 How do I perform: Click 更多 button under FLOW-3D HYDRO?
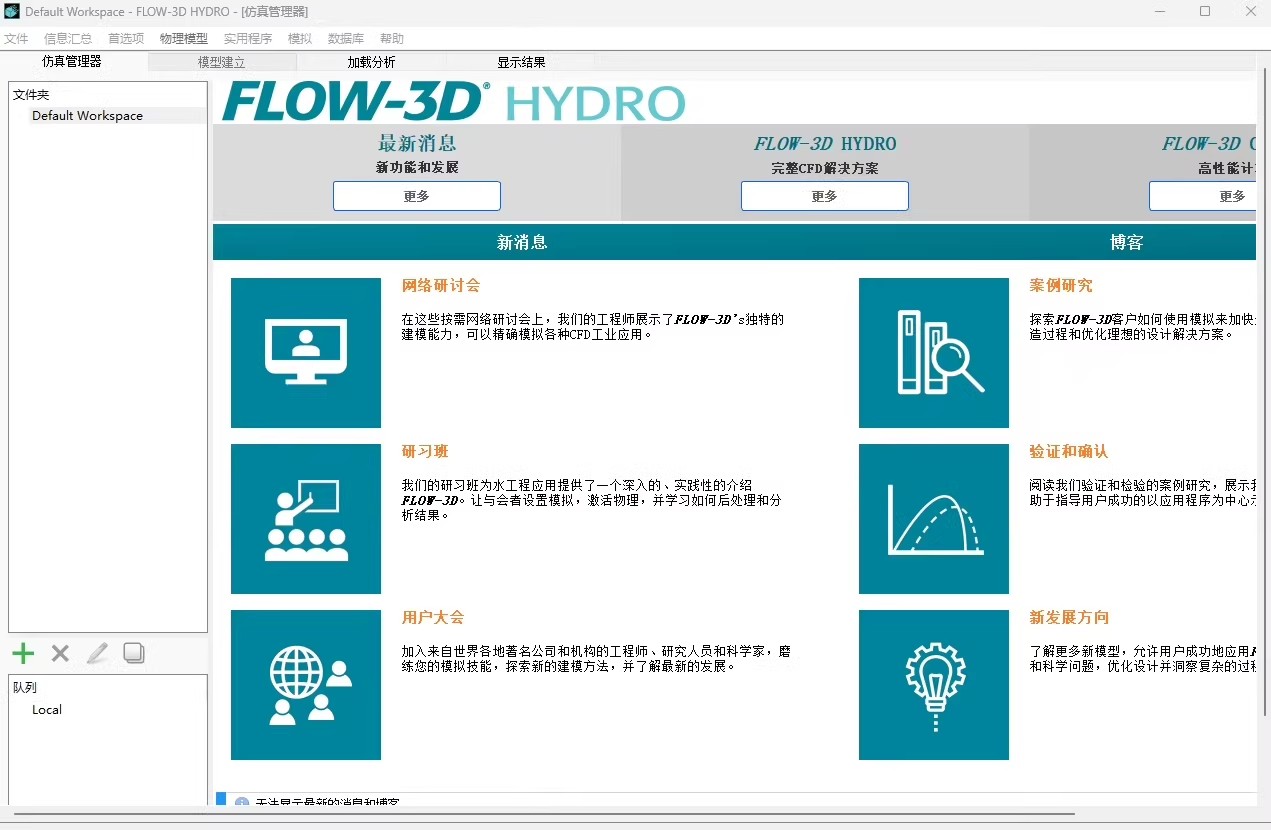point(825,196)
